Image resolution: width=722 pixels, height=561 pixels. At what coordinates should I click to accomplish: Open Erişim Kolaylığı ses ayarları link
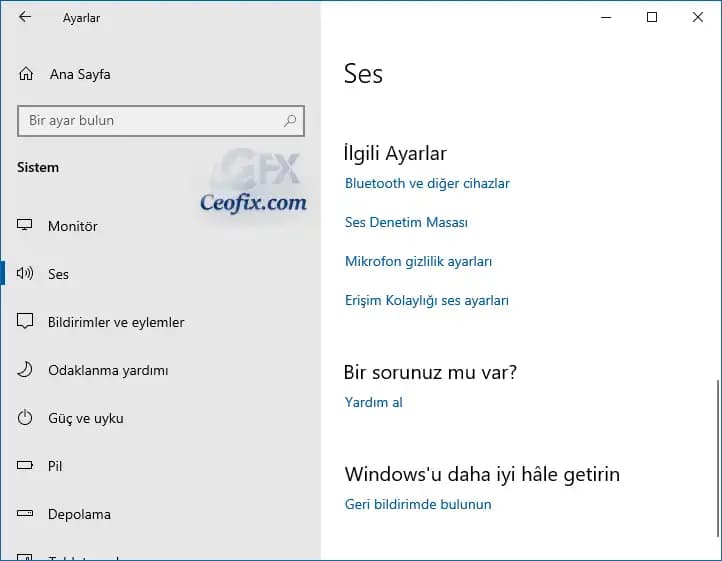(427, 300)
